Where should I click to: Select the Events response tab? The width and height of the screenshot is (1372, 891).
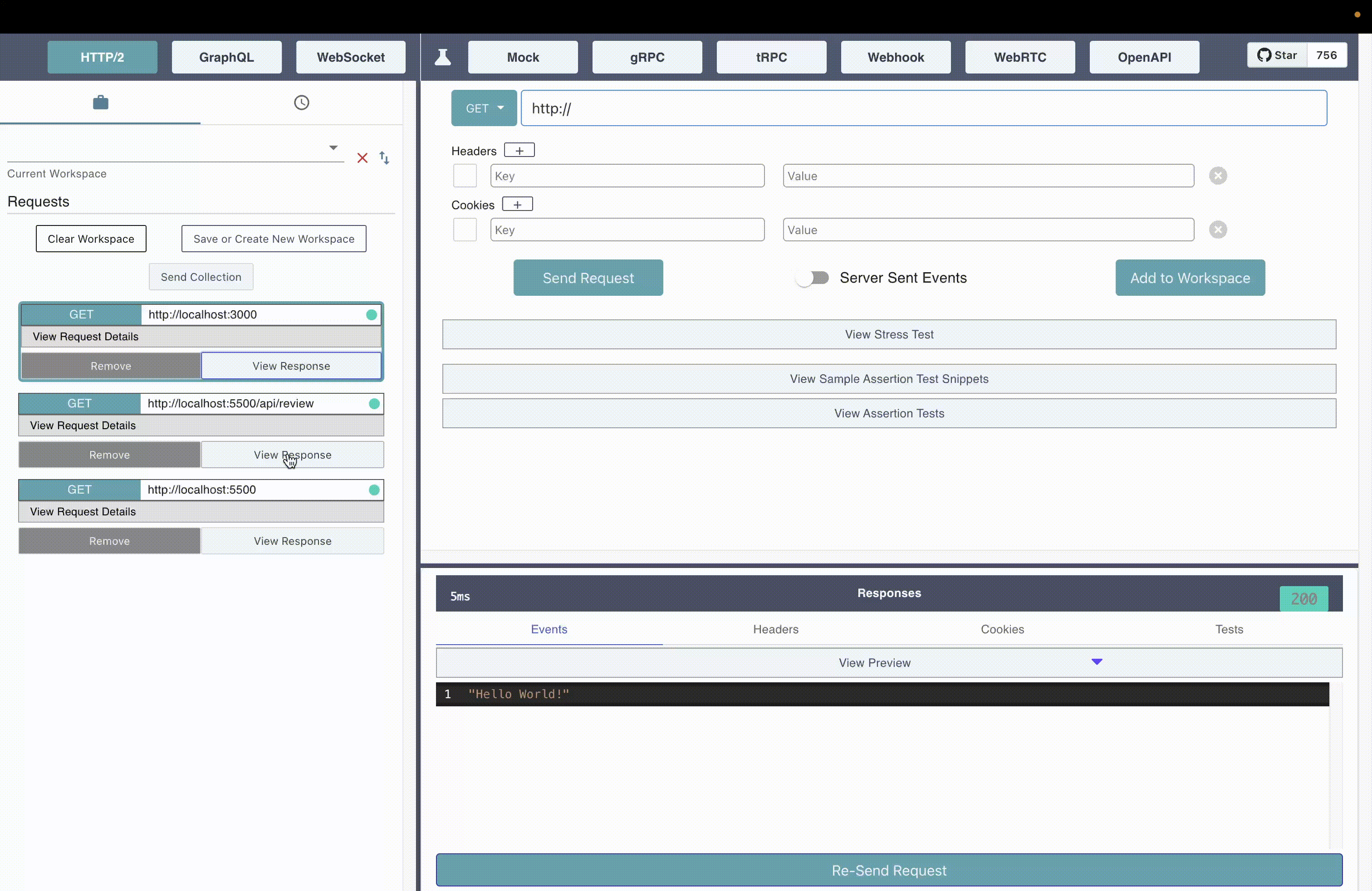tap(549, 629)
